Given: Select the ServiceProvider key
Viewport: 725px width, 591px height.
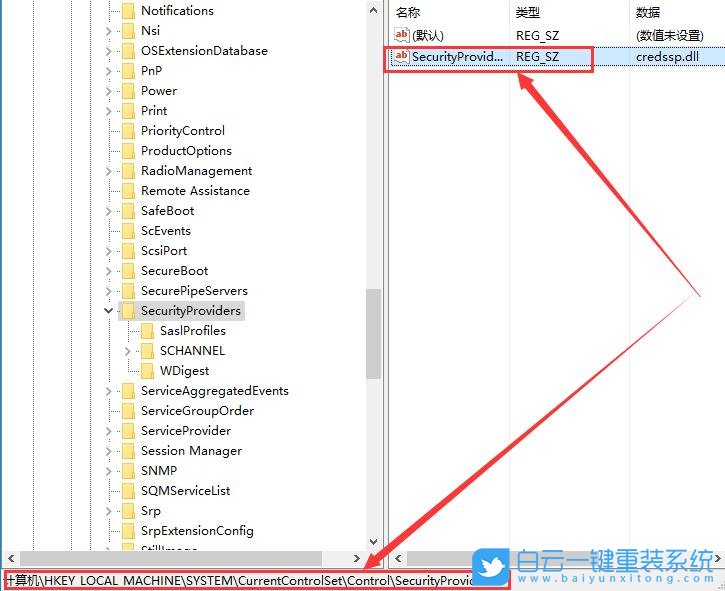Looking at the screenshot, I should [186, 431].
